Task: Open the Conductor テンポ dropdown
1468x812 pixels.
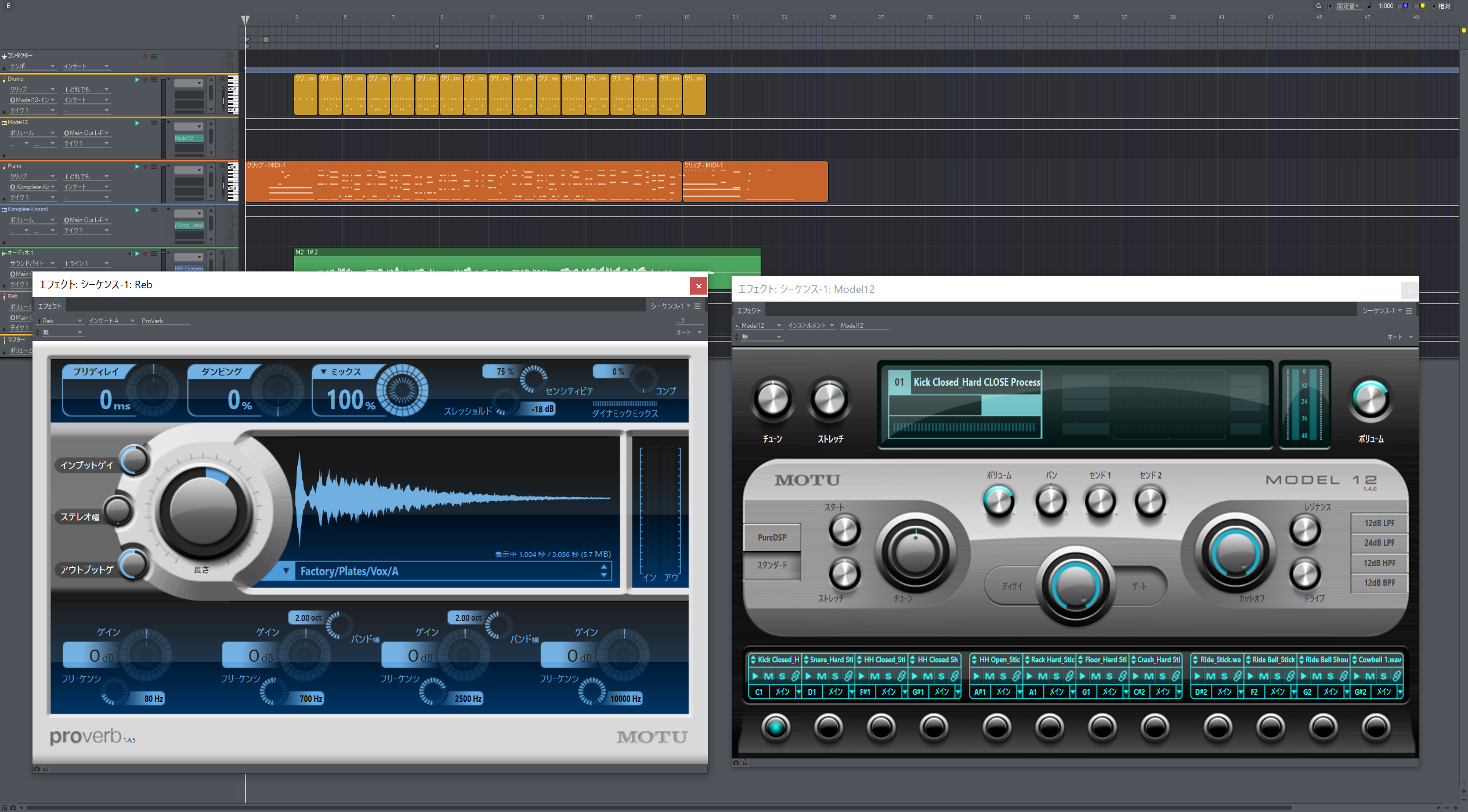Action: [32, 66]
